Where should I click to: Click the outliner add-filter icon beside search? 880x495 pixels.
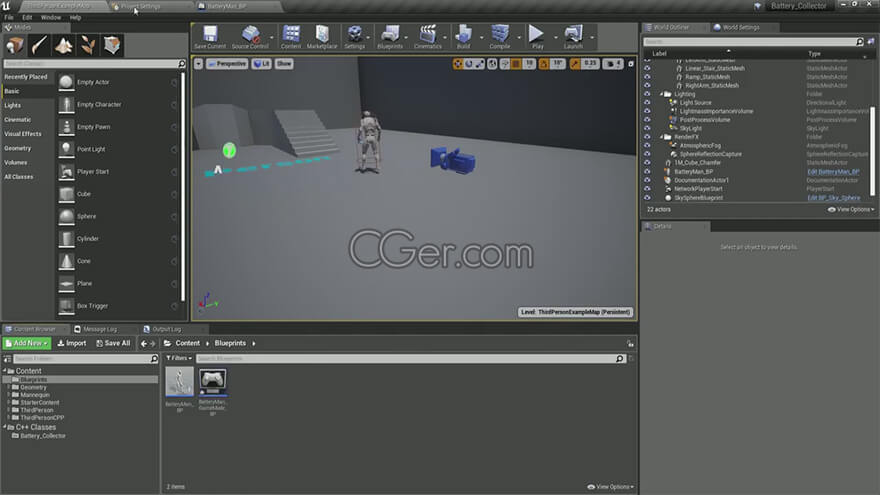pyautogui.click(x=870, y=42)
